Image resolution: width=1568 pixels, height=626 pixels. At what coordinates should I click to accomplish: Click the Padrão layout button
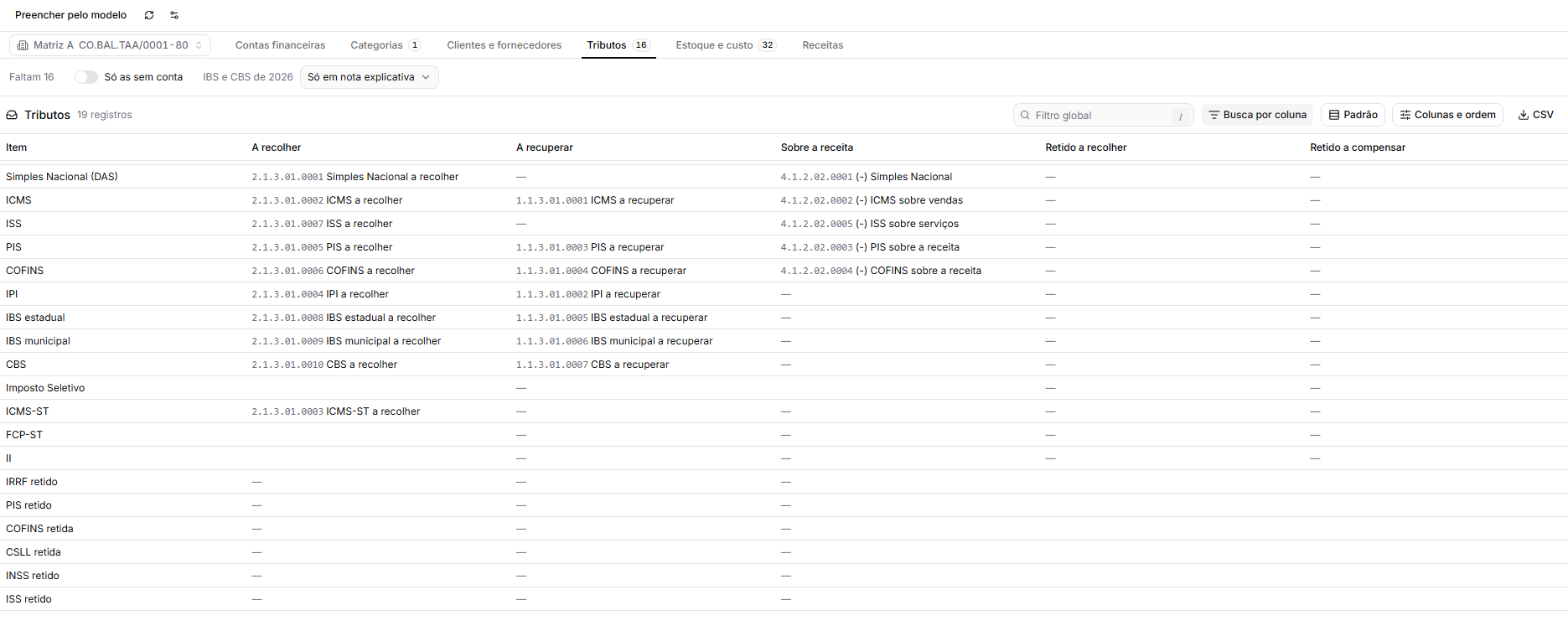coord(1353,115)
